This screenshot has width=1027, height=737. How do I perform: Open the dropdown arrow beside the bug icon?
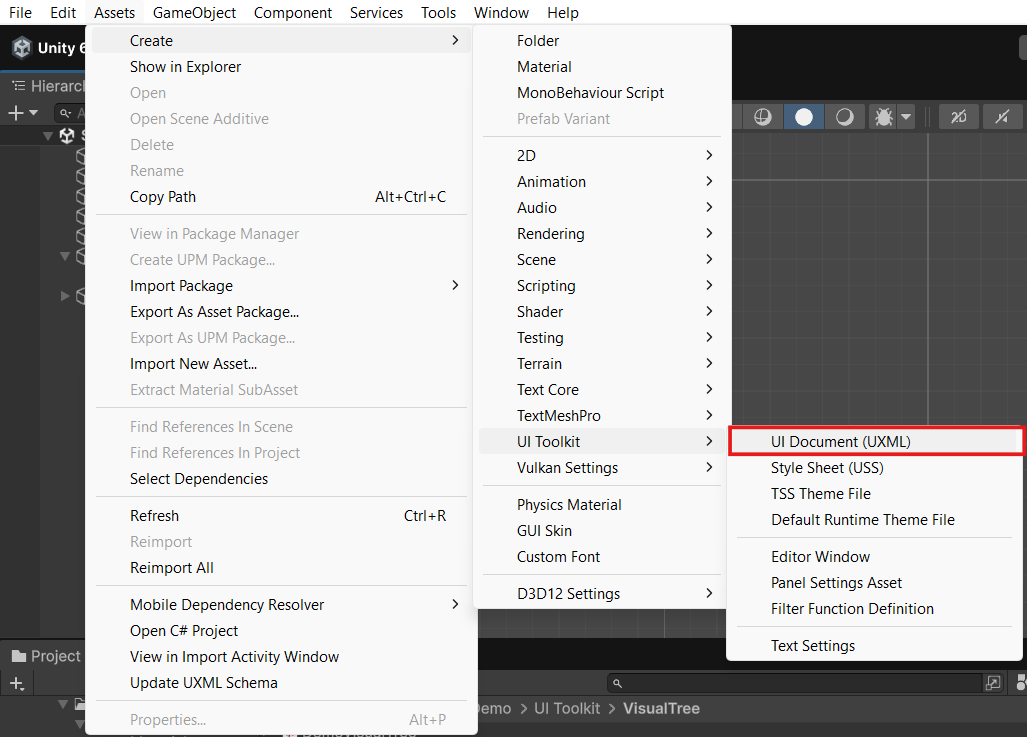click(x=906, y=116)
